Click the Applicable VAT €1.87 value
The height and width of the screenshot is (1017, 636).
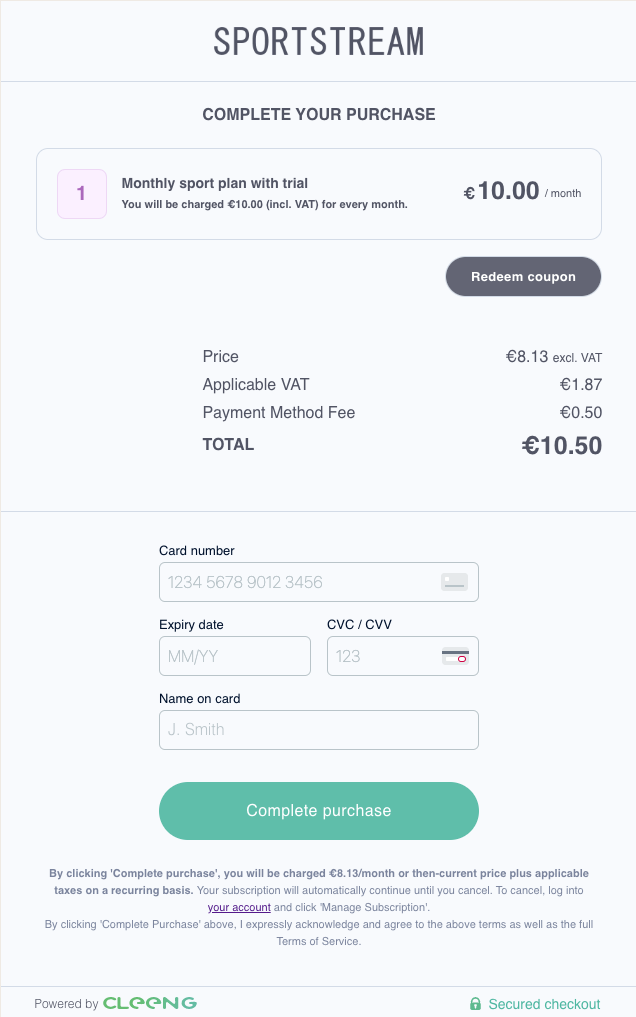tap(581, 385)
